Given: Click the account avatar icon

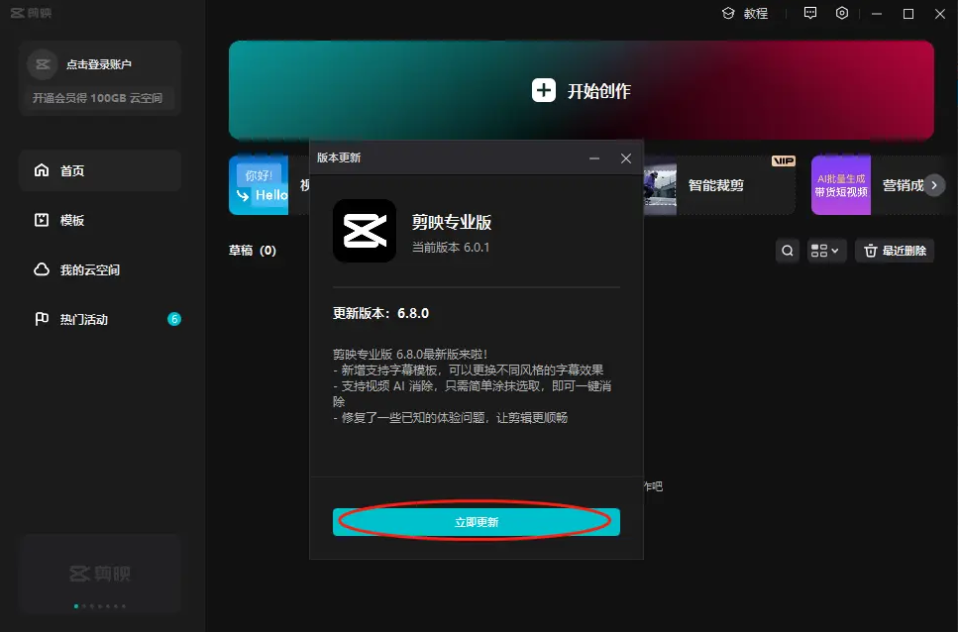Looking at the screenshot, I should pos(42,64).
